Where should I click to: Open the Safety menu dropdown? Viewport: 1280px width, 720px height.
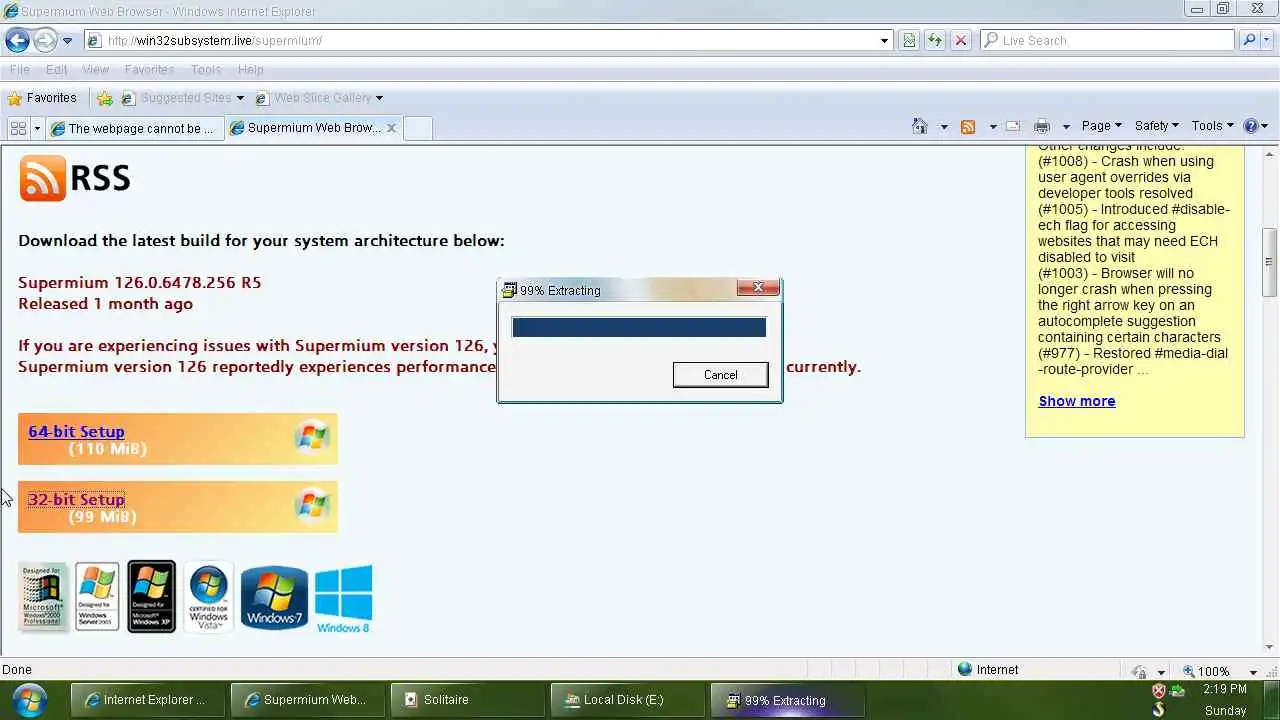pyautogui.click(x=1156, y=126)
